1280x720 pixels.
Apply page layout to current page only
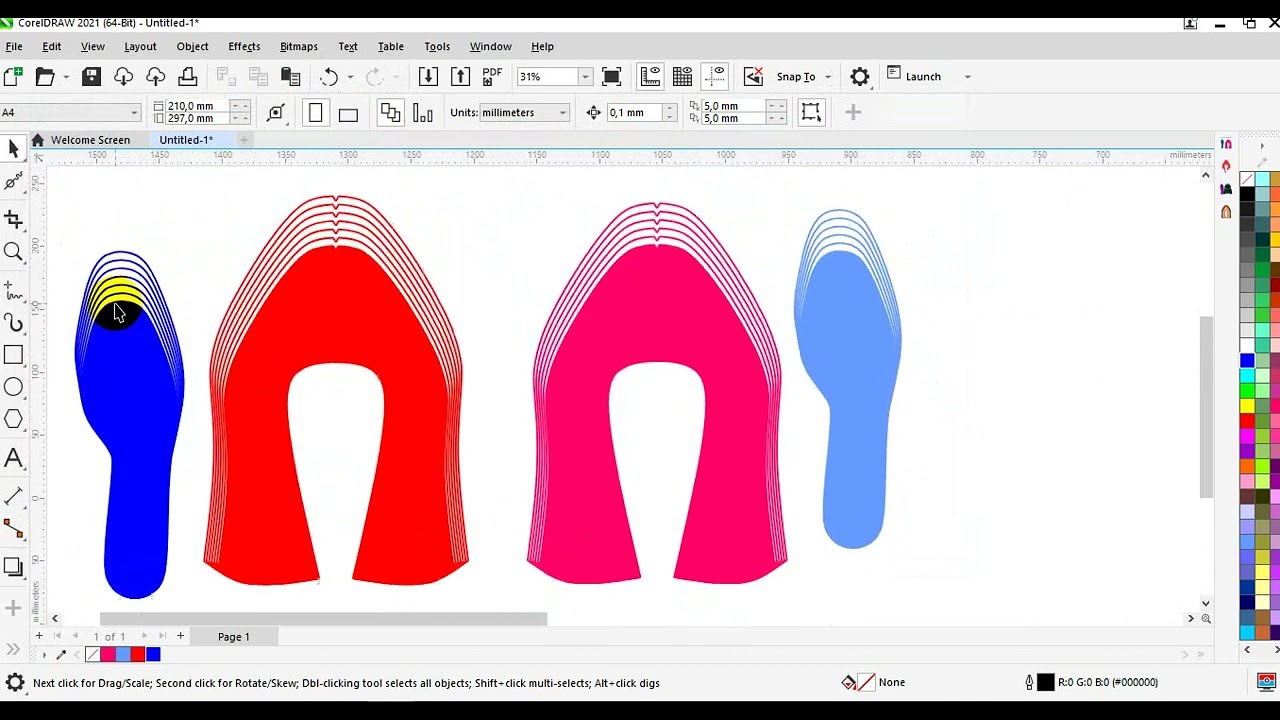(423, 113)
